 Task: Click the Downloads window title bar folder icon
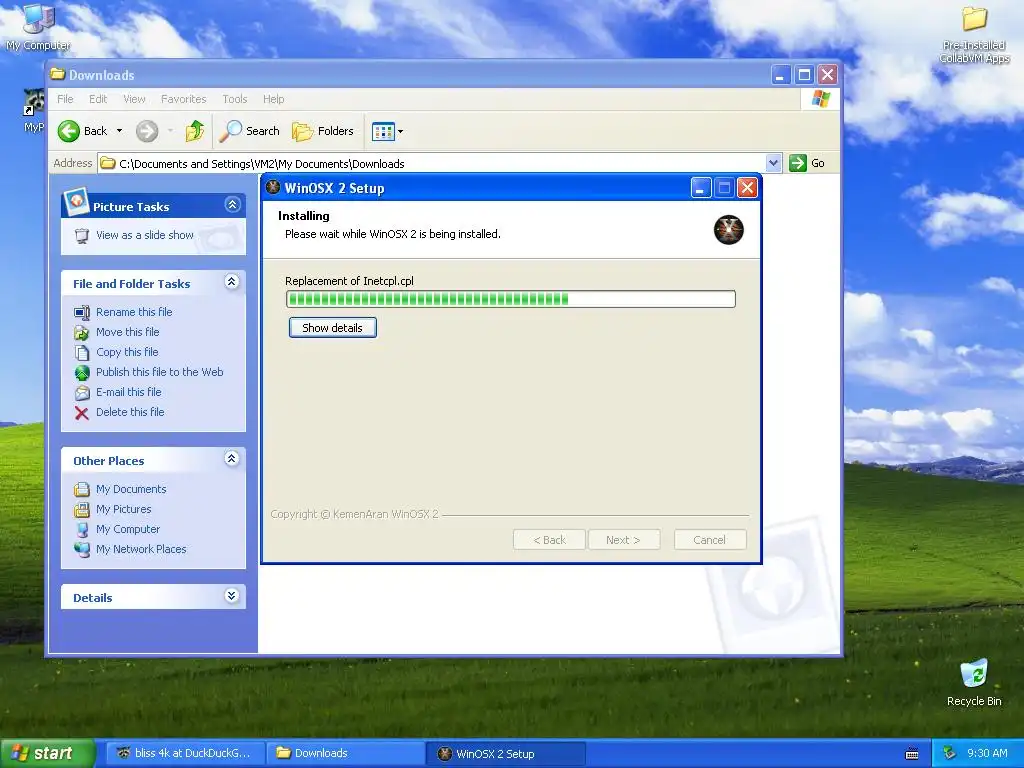[x=58, y=74]
